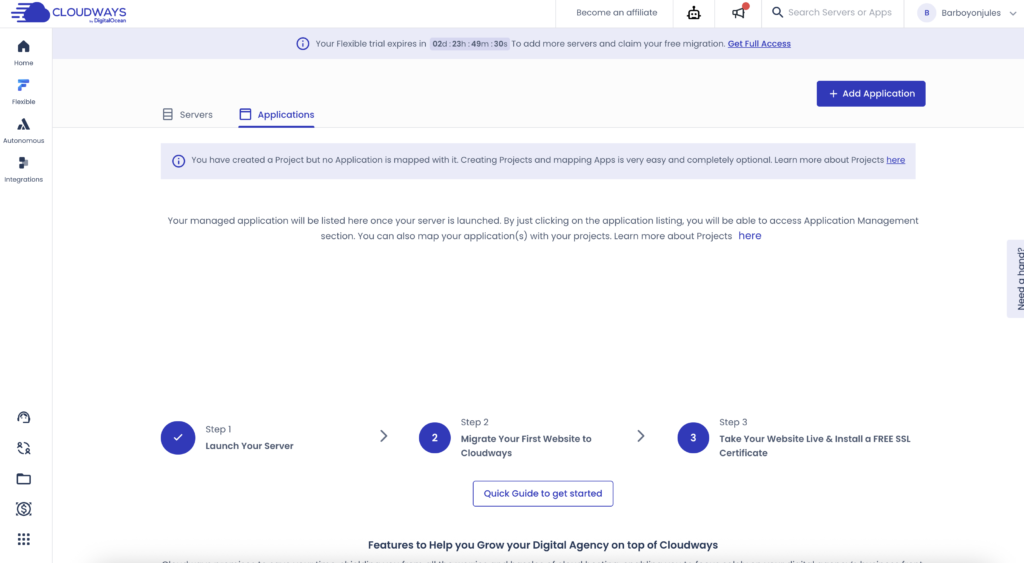
Task: Open the grid apps menu icon
Action: [x=24, y=540]
